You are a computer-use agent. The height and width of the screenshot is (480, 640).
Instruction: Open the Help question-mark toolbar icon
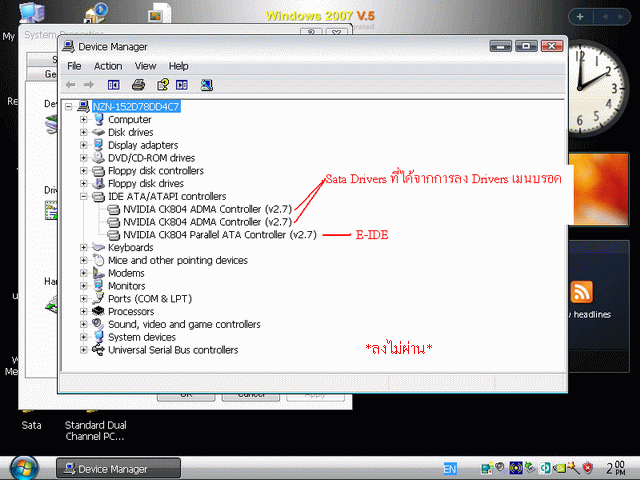coord(163,85)
